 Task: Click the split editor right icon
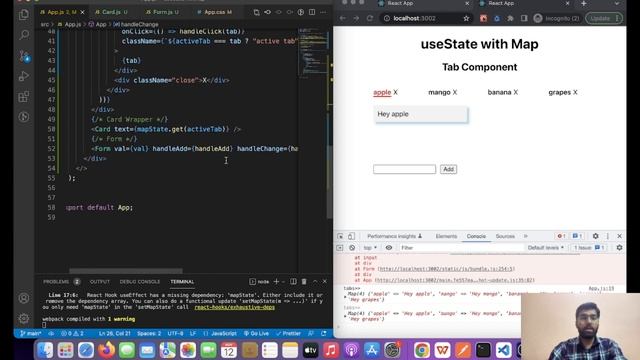point(312,12)
